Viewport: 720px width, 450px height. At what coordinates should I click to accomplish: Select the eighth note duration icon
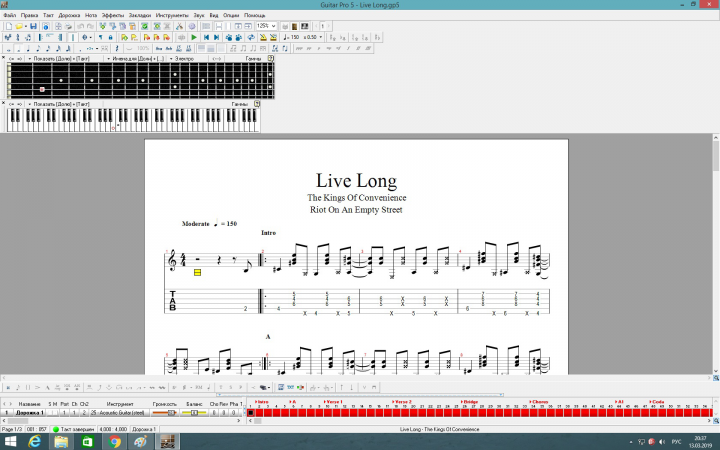38,48
